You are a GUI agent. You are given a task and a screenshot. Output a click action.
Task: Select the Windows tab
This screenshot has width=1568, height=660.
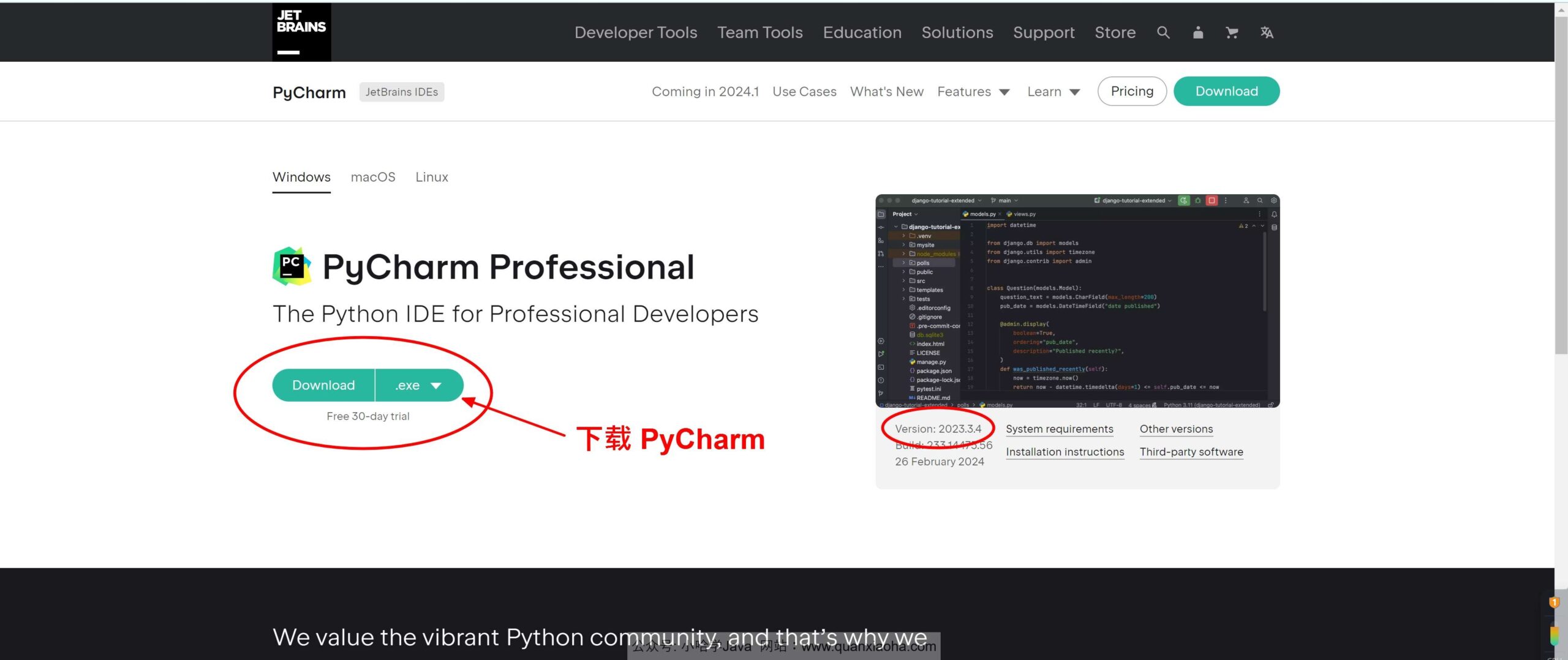coord(301,177)
